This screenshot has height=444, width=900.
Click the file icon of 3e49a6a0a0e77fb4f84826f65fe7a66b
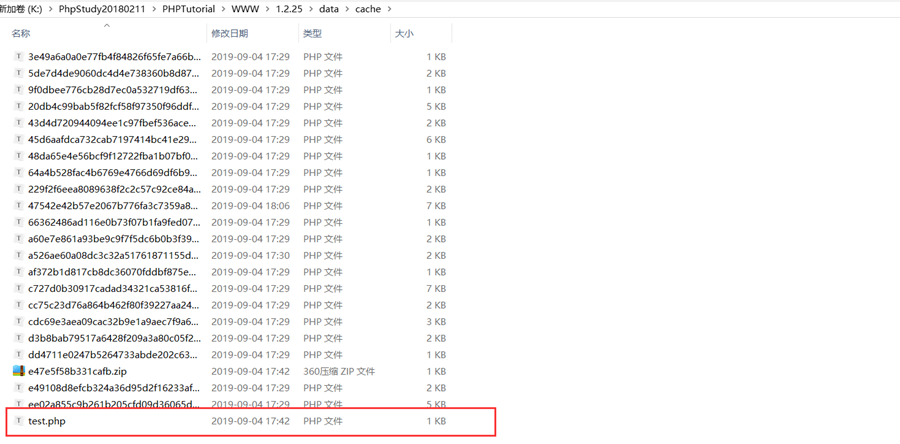click(x=18, y=57)
